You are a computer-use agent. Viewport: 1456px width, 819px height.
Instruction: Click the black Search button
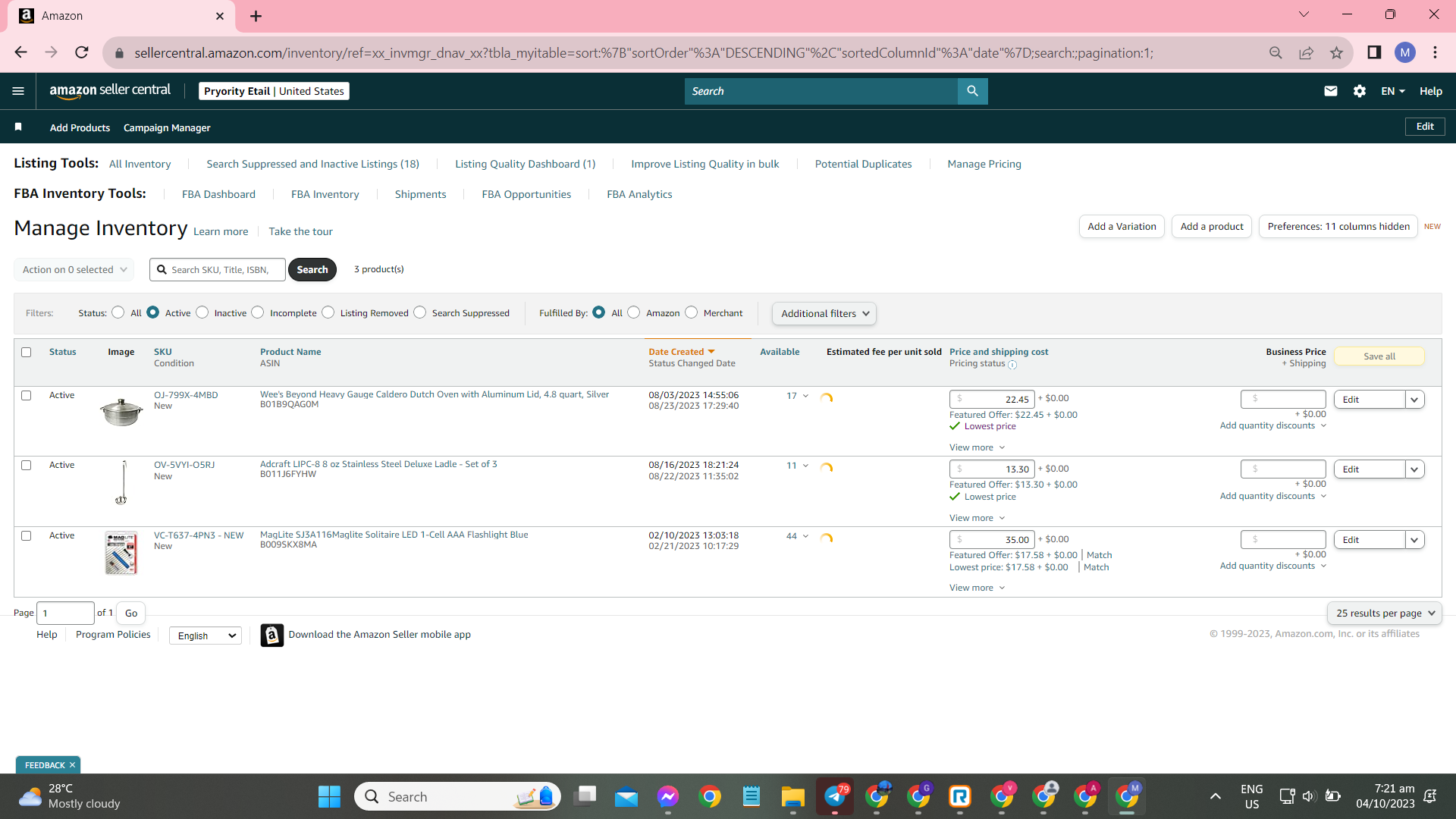click(x=312, y=269)
